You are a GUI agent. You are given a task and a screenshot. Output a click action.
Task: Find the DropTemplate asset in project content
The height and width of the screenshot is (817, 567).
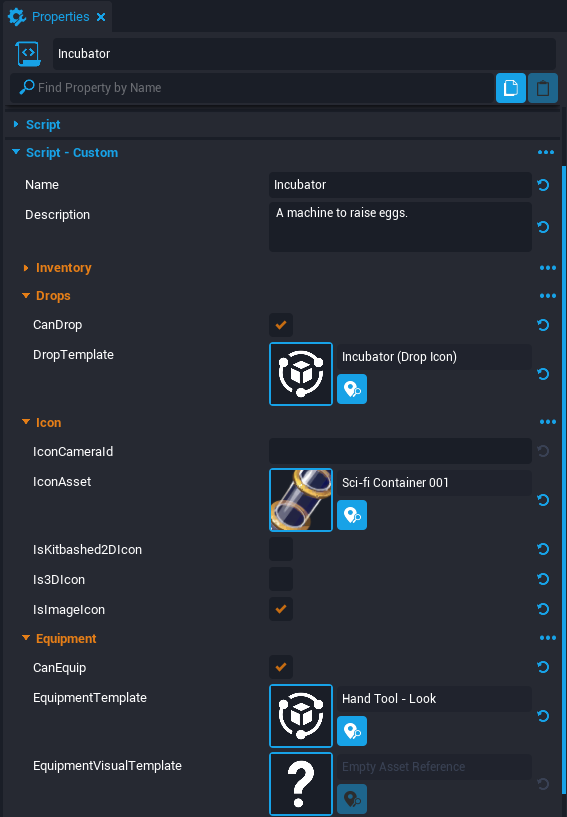352,389
